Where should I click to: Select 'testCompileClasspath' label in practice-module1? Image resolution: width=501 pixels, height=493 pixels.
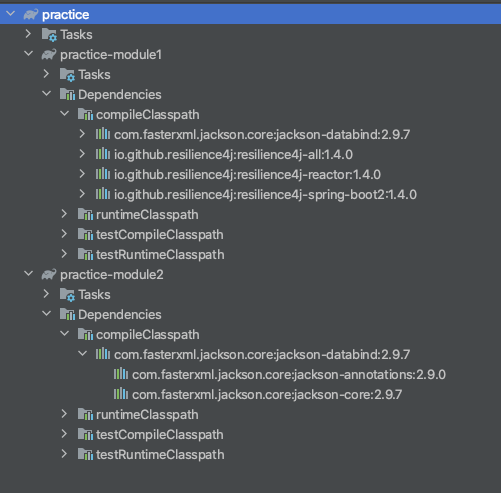point(160,235)
